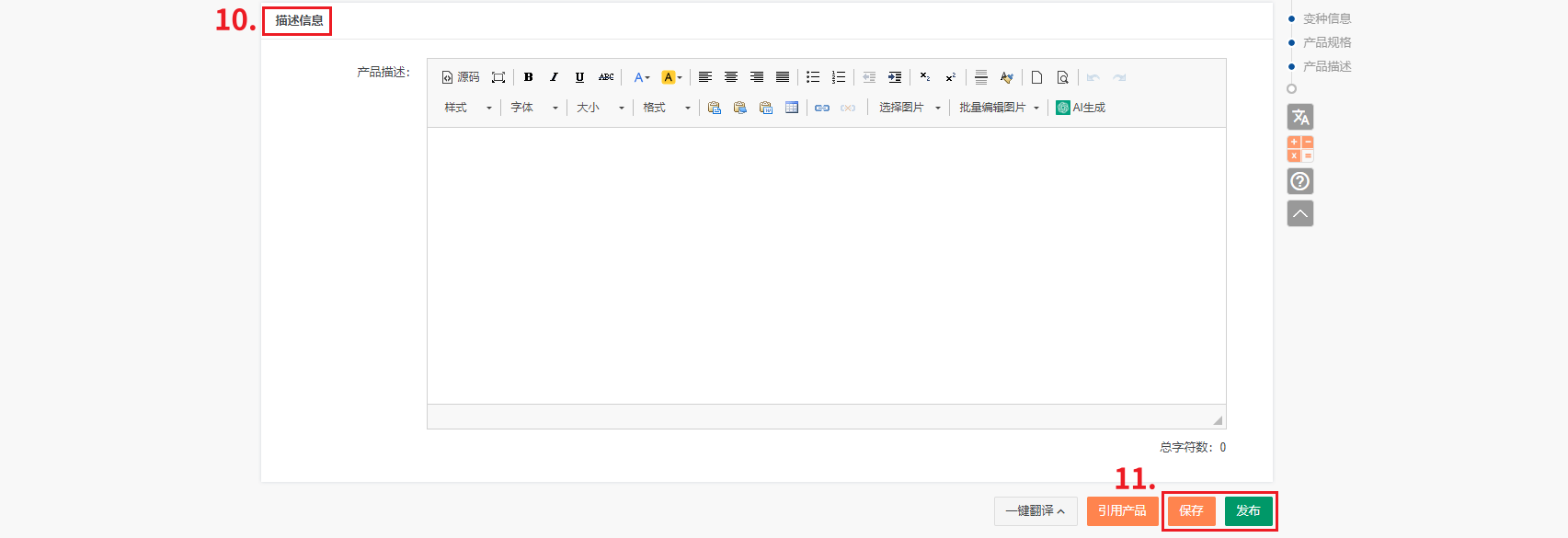Create a new blank page
This screenshot has width=1568, height=538.
coord(1036,77)
